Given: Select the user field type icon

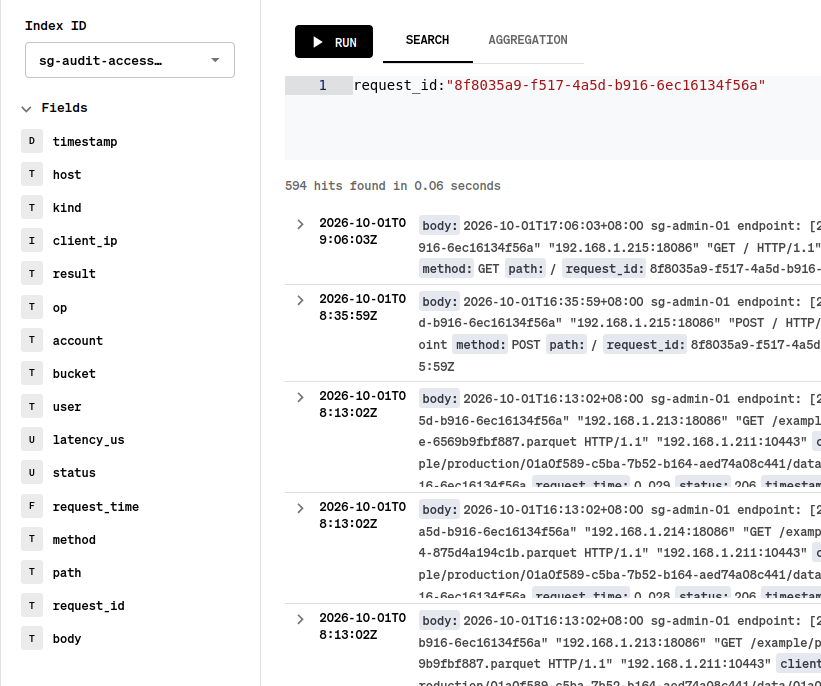Looking at the screenshot, I should [32, 406].
